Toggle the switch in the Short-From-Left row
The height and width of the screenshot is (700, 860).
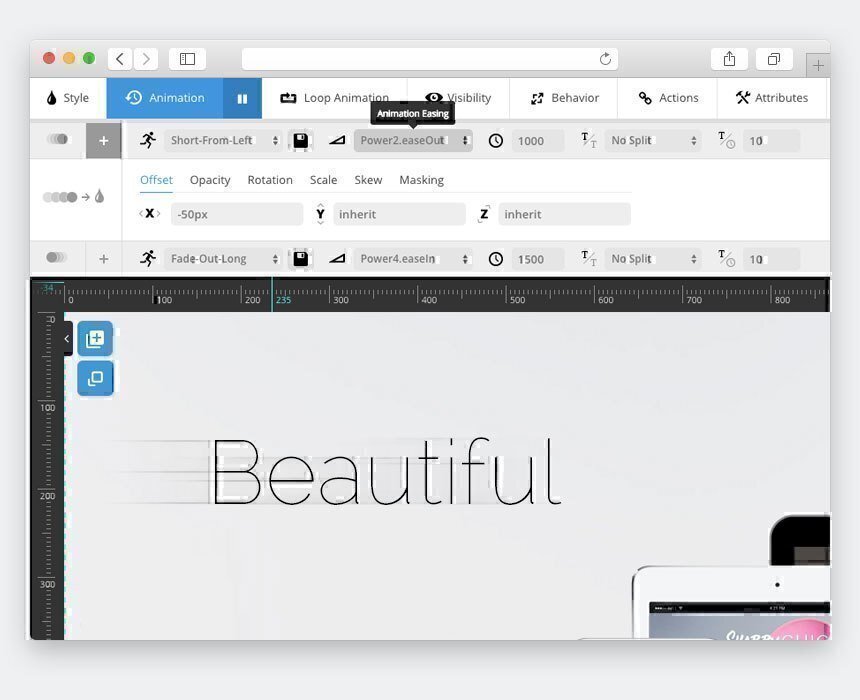[58, 140]
